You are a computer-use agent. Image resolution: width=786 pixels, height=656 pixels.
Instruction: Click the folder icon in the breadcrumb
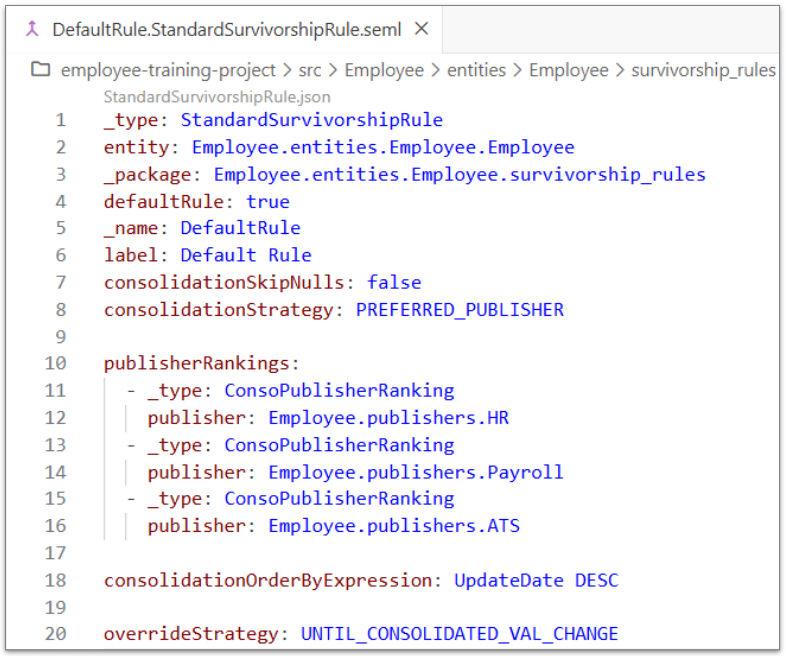(41, 70)
